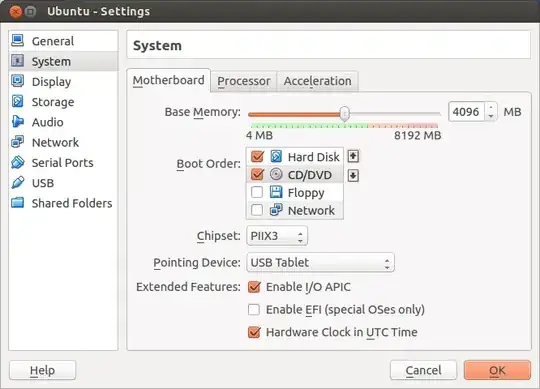Select the Display monitor icon

coord(18,81)
